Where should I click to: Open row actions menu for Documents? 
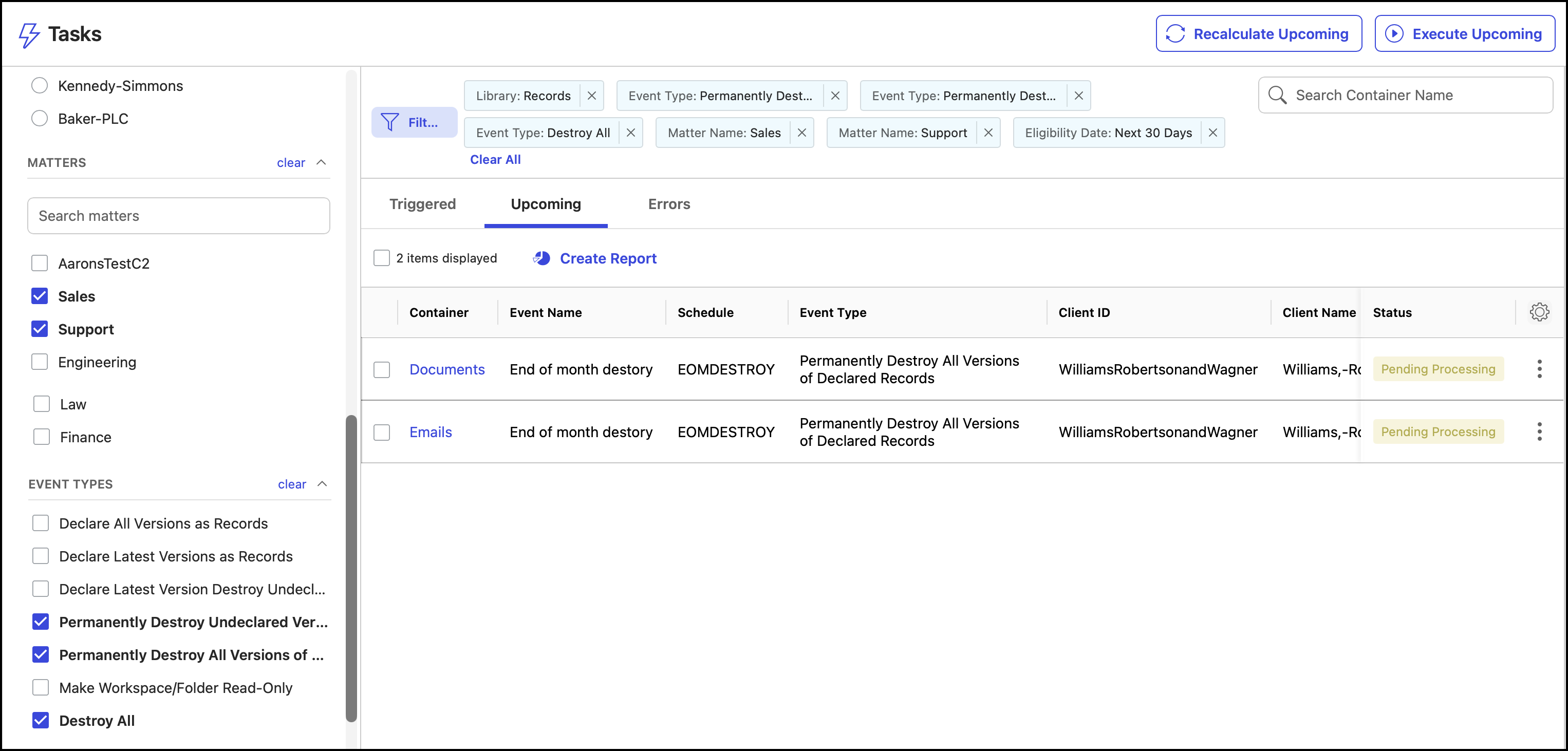[x=1539, y=369]
